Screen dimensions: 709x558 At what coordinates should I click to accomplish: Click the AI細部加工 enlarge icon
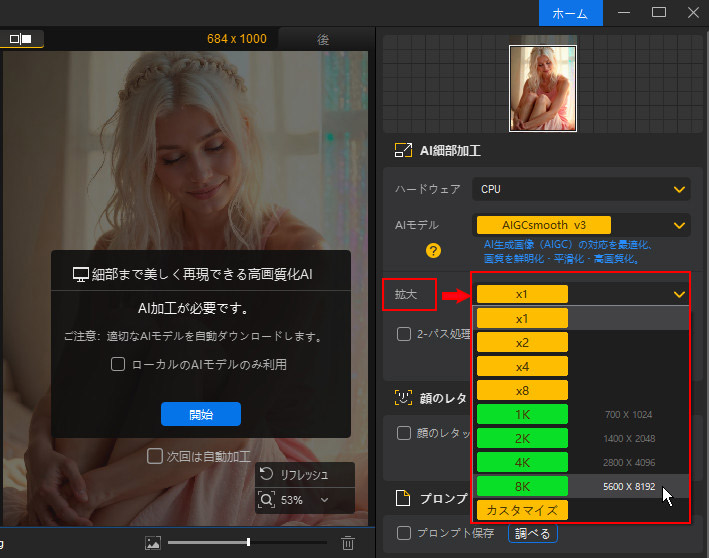tap(403, 150)
